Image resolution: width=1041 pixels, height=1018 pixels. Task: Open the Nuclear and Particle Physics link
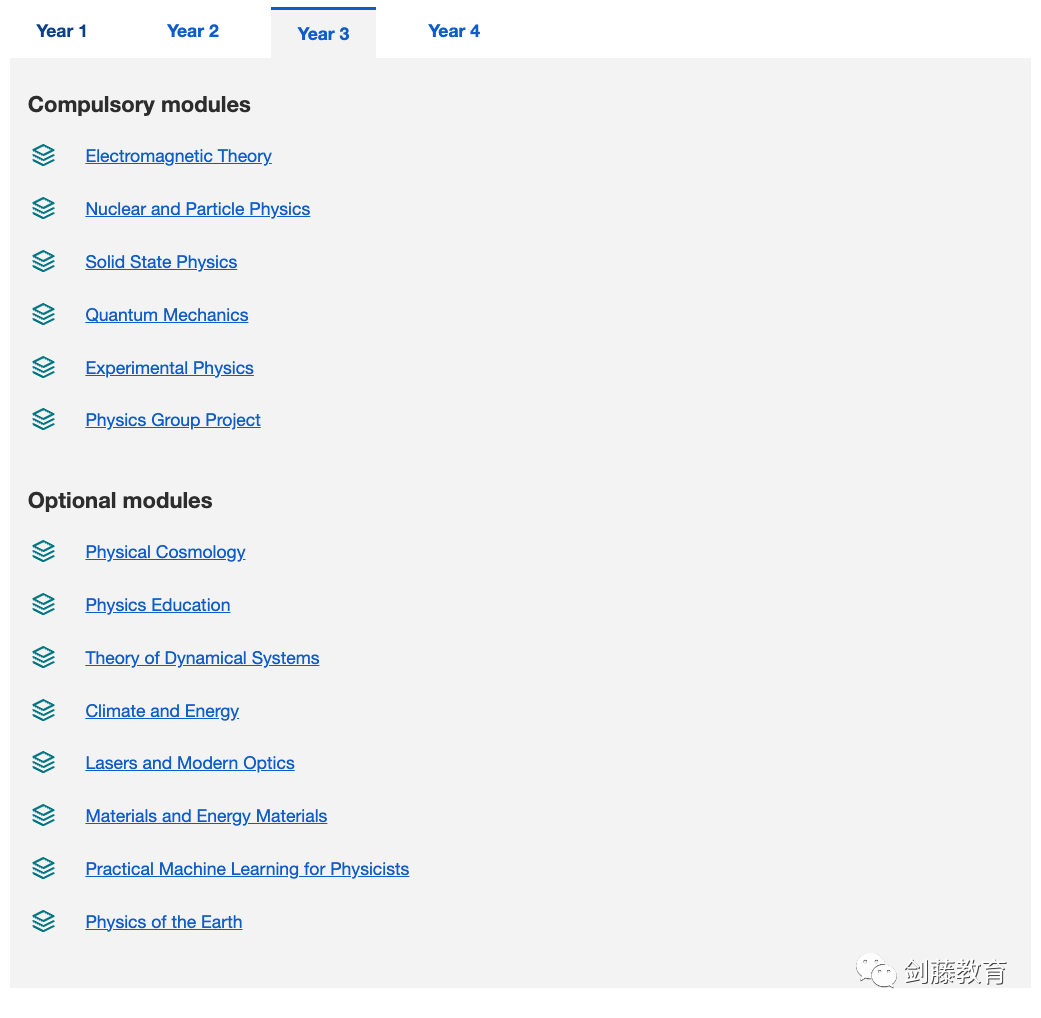pyautogui.click(x=198, y=209)
